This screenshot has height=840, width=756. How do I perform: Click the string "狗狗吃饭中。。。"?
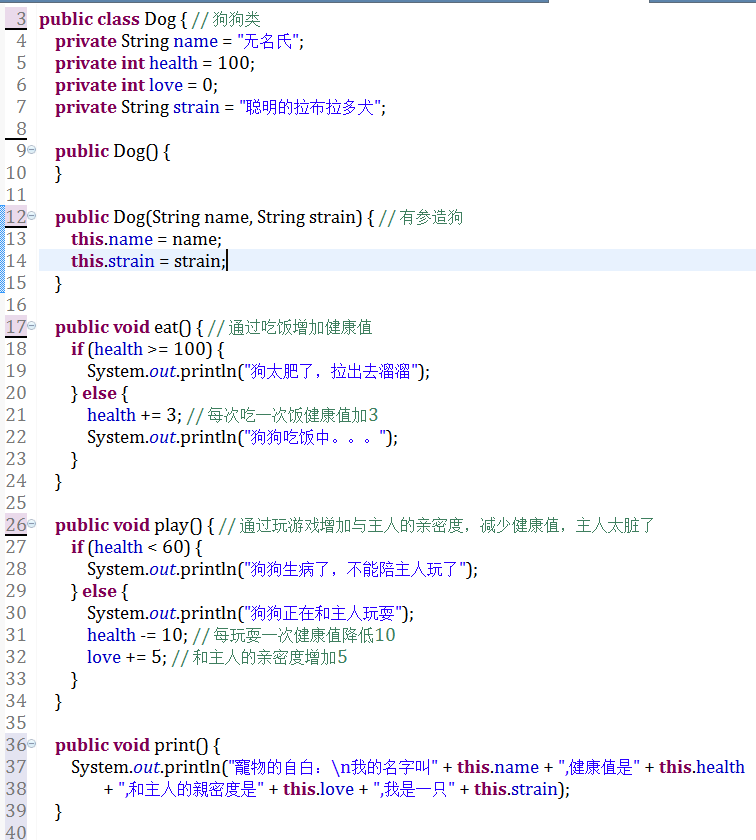[316, 438]
